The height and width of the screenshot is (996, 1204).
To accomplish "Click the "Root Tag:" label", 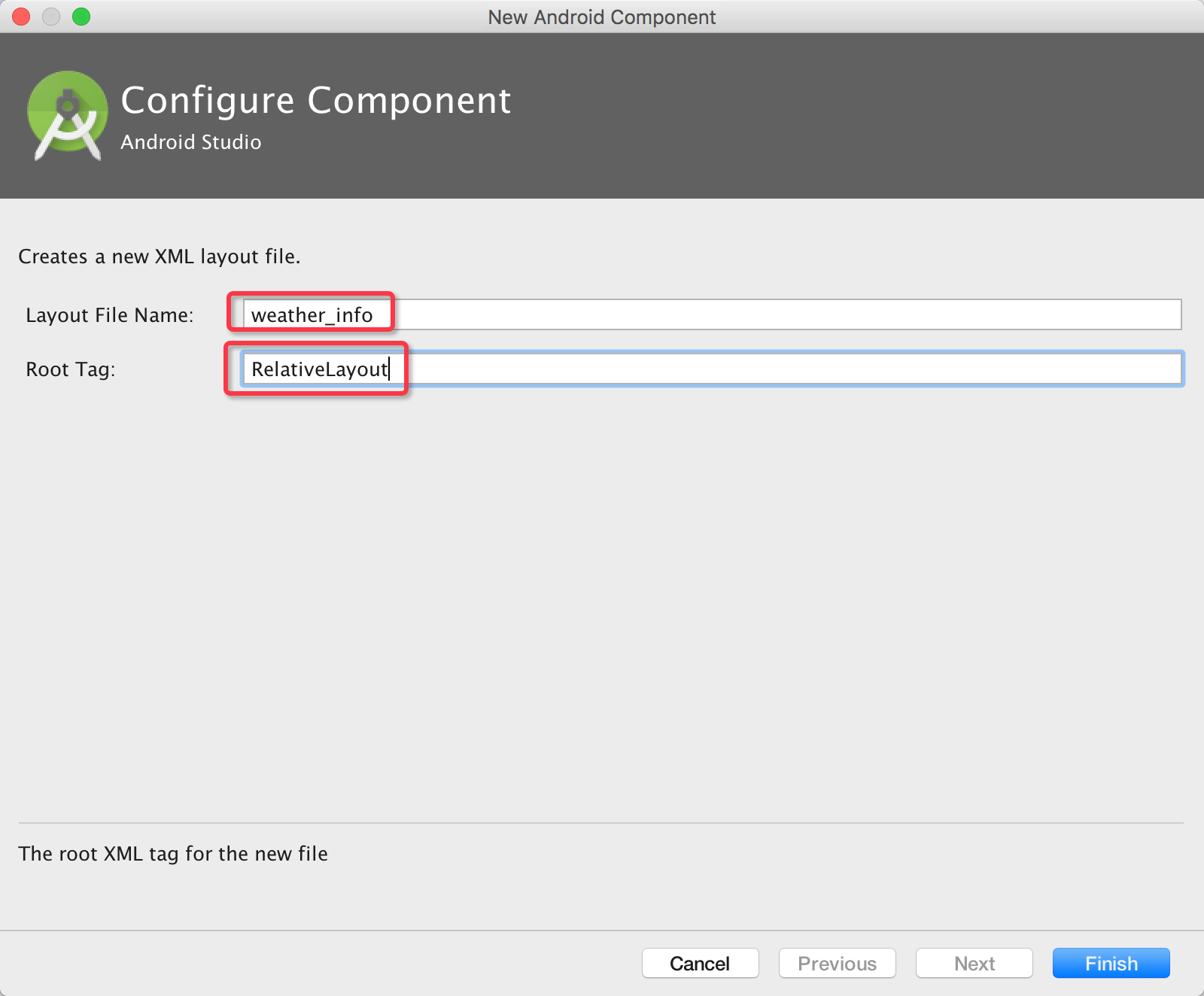I will click(71, 369).
